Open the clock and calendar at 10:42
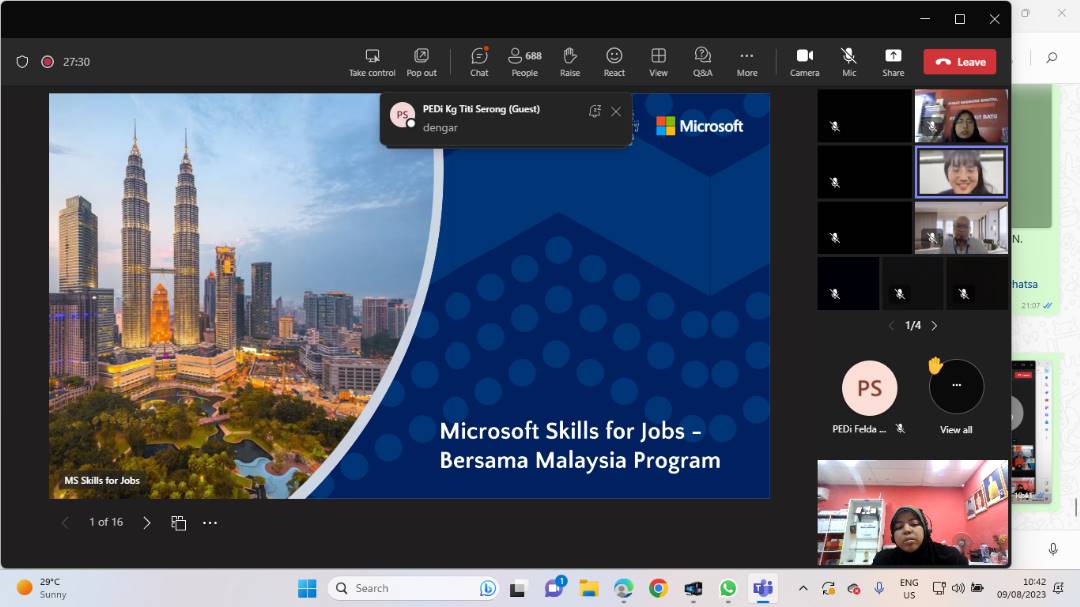The width and height of the screenshot is (1080, 607). pos(1021,588)
